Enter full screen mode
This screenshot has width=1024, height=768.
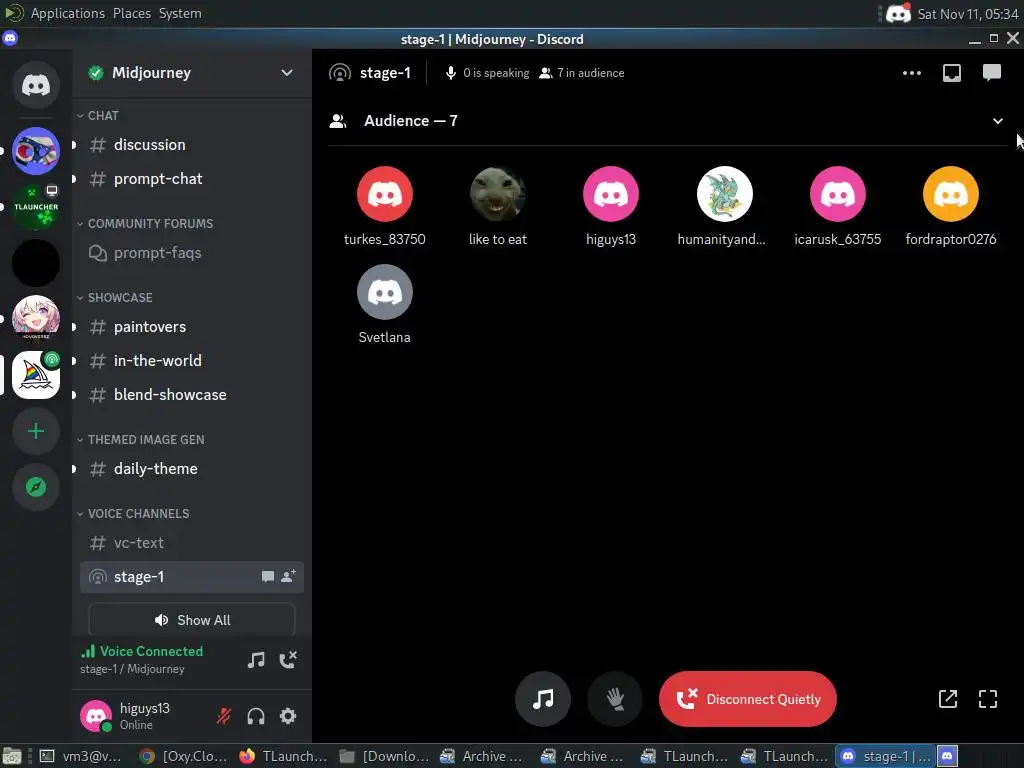pyautogui.click(x=988, y=699)
